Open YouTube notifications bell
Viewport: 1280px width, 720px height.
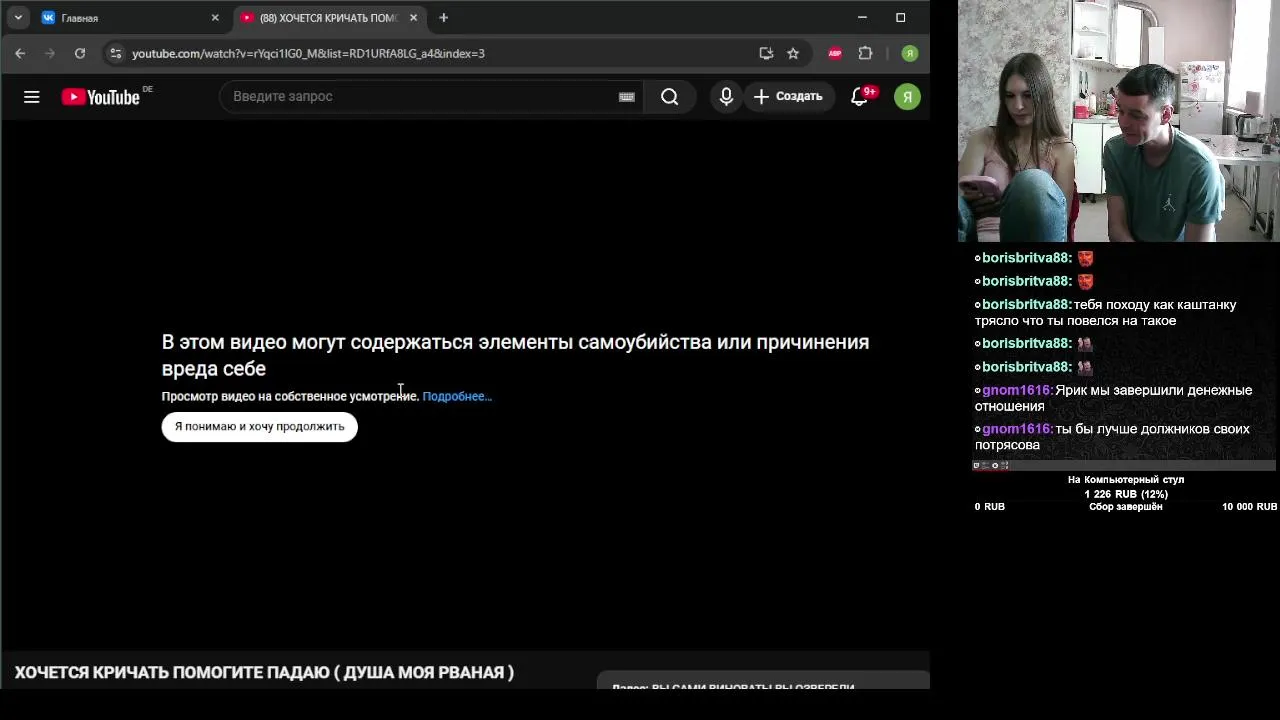pos(860,96)
